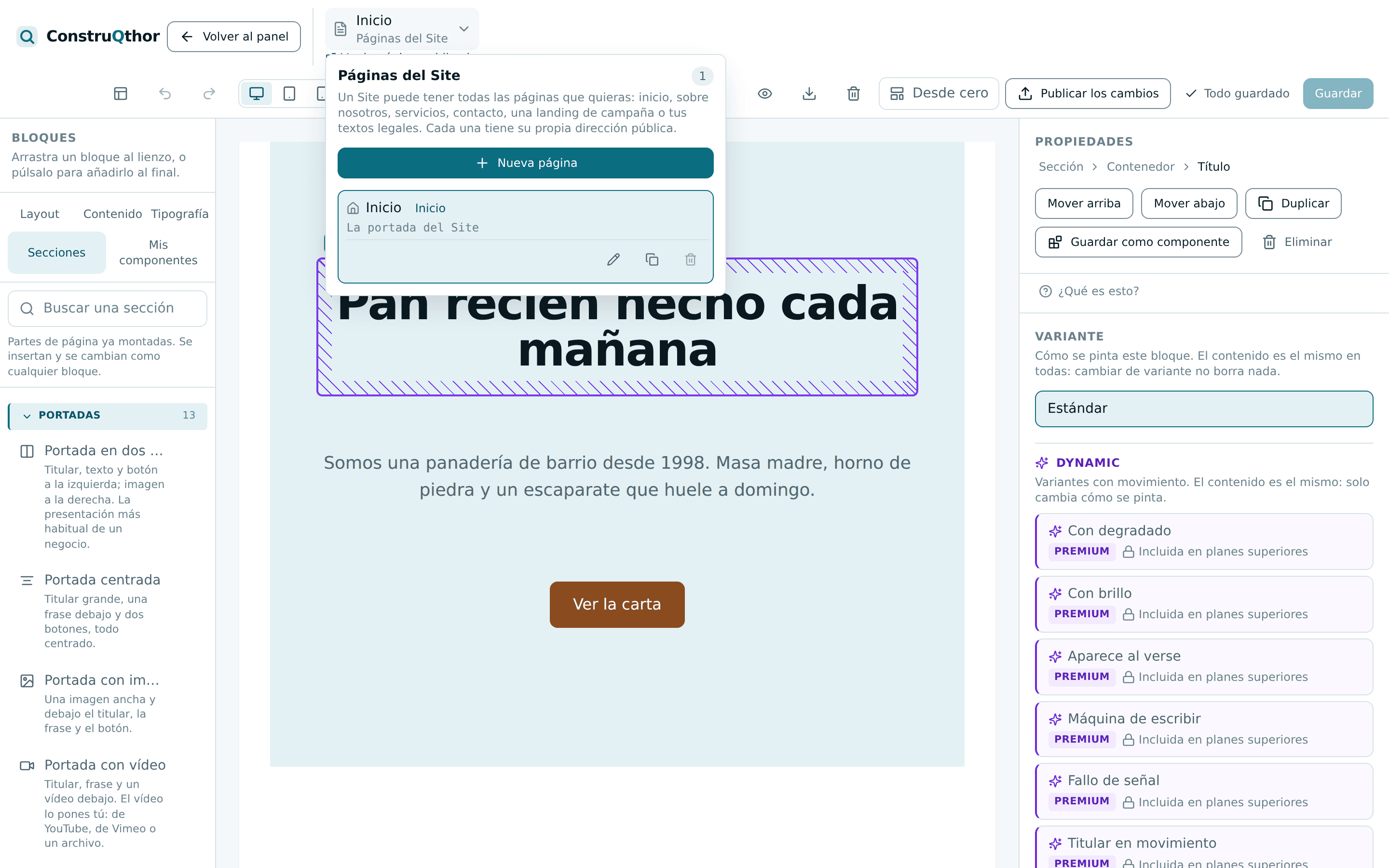Select the Con degradado variant

click(1204, 542)
